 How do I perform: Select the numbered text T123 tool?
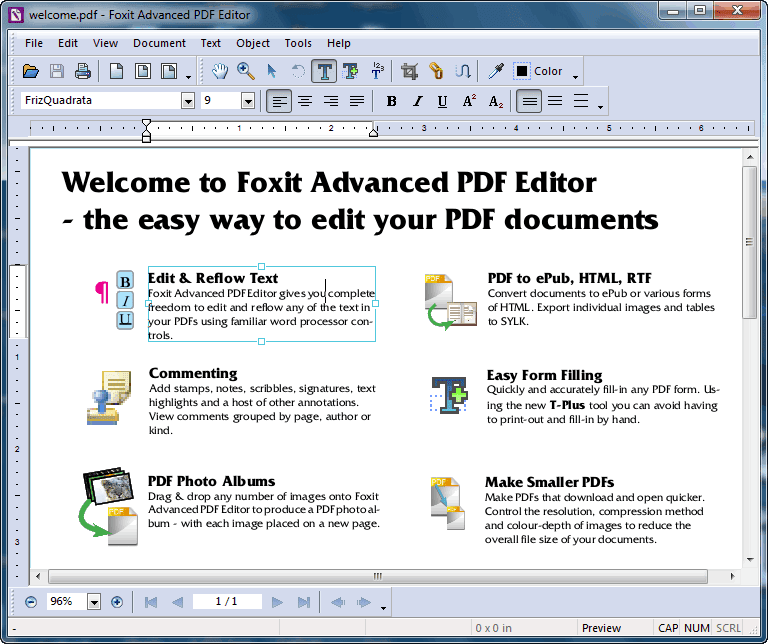pyautogui.click(x=377, y=72)
